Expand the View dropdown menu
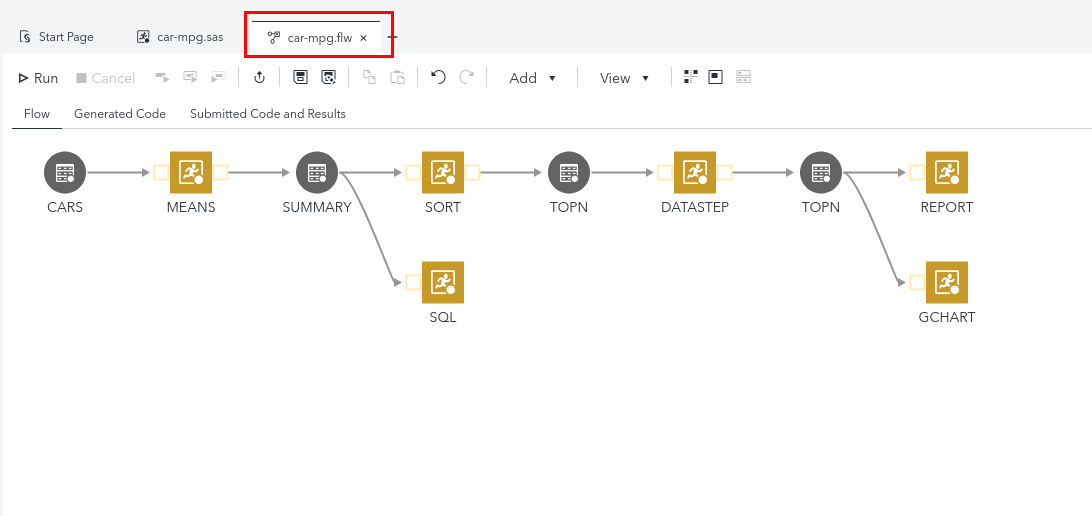 [624, 78]
